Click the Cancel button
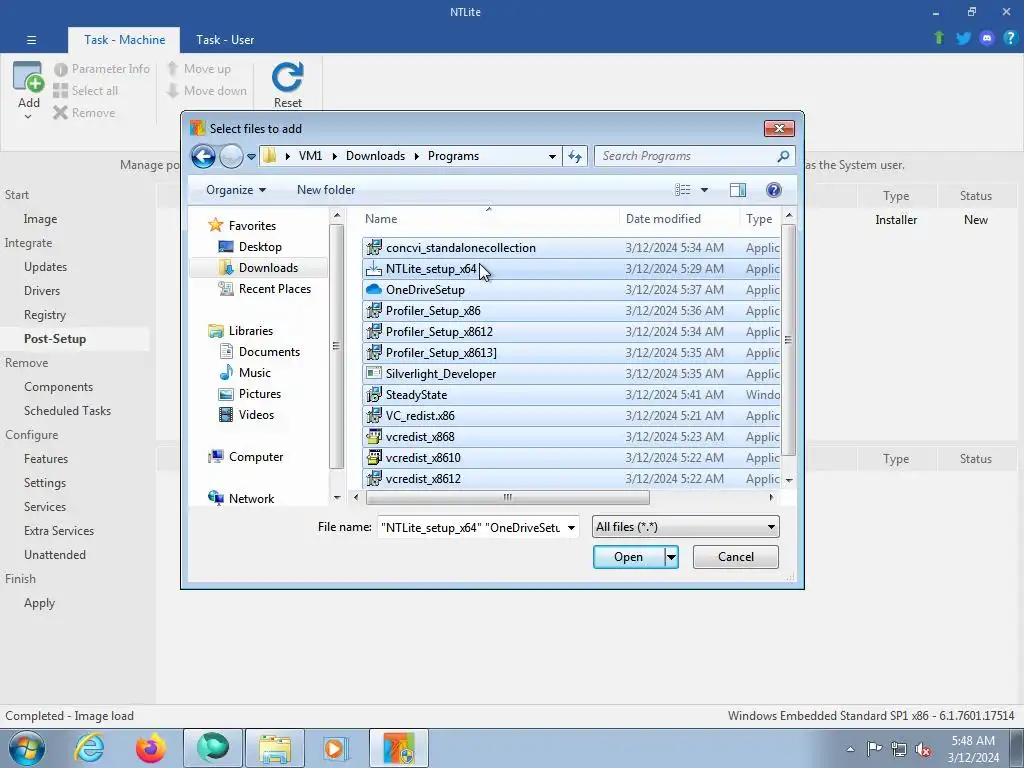The image size is (1024, 768). coord(735,557)
